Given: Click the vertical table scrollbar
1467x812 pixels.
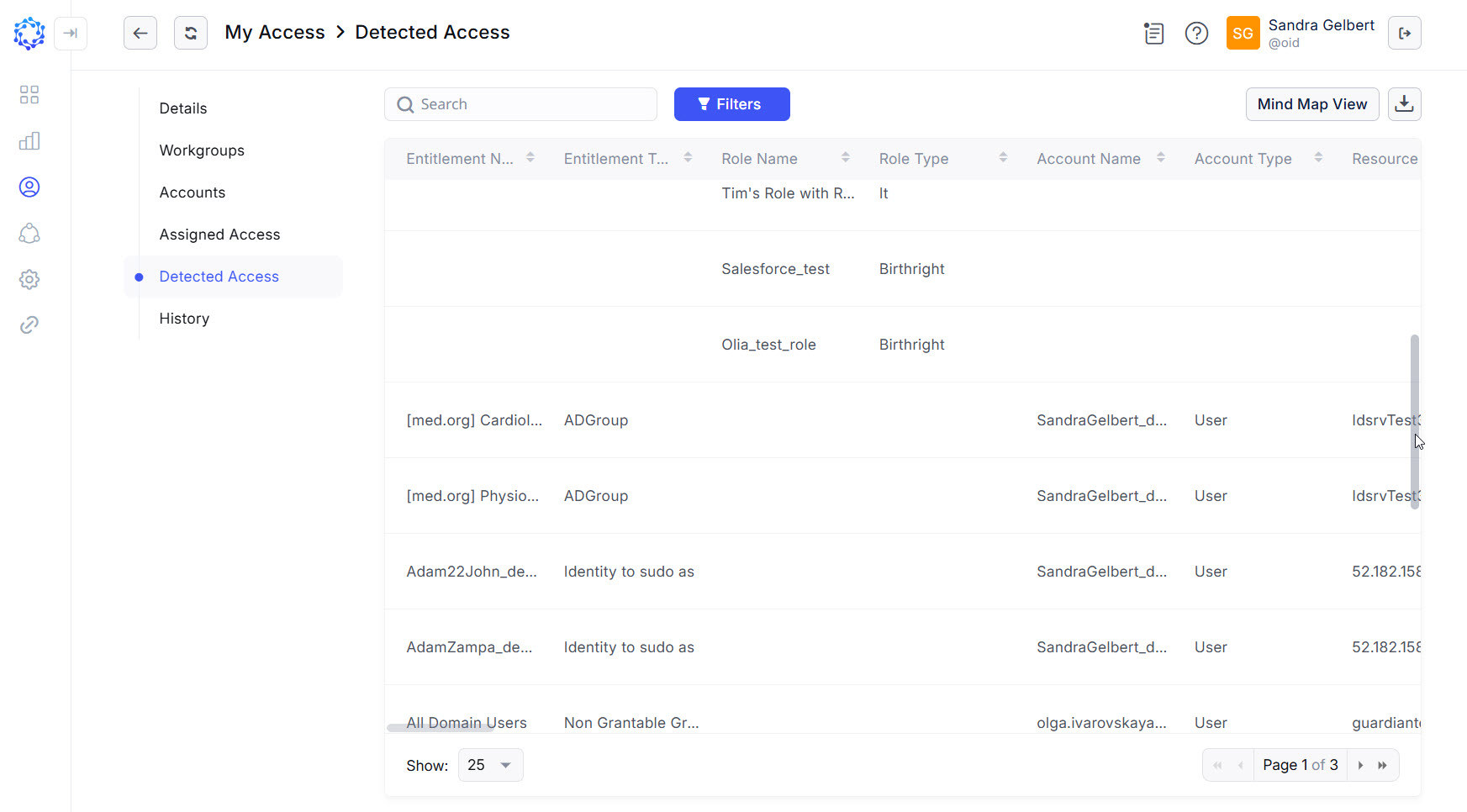Looking at the screenshot, I should [x=1415, y=422].
